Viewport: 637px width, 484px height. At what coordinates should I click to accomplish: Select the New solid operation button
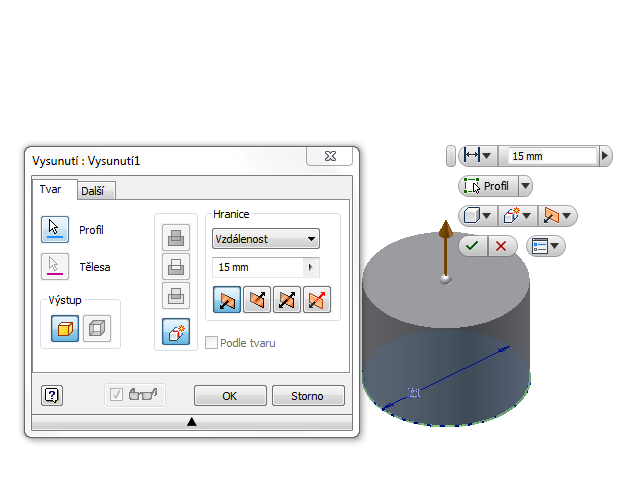coord(176,332)
